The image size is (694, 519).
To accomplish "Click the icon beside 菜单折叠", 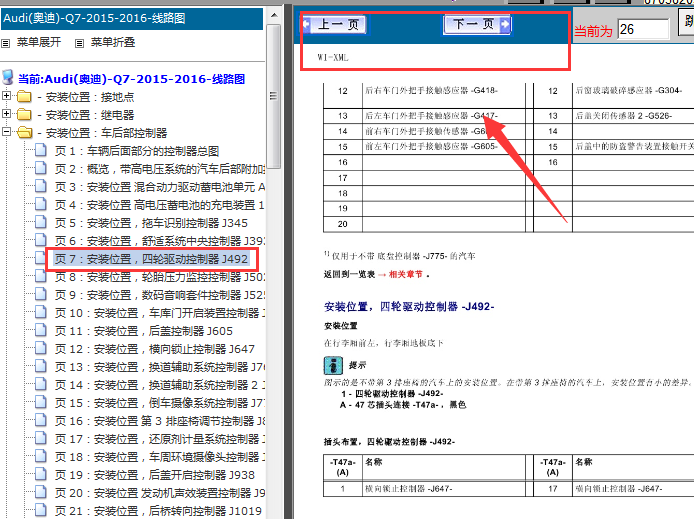I will [79, 43].
